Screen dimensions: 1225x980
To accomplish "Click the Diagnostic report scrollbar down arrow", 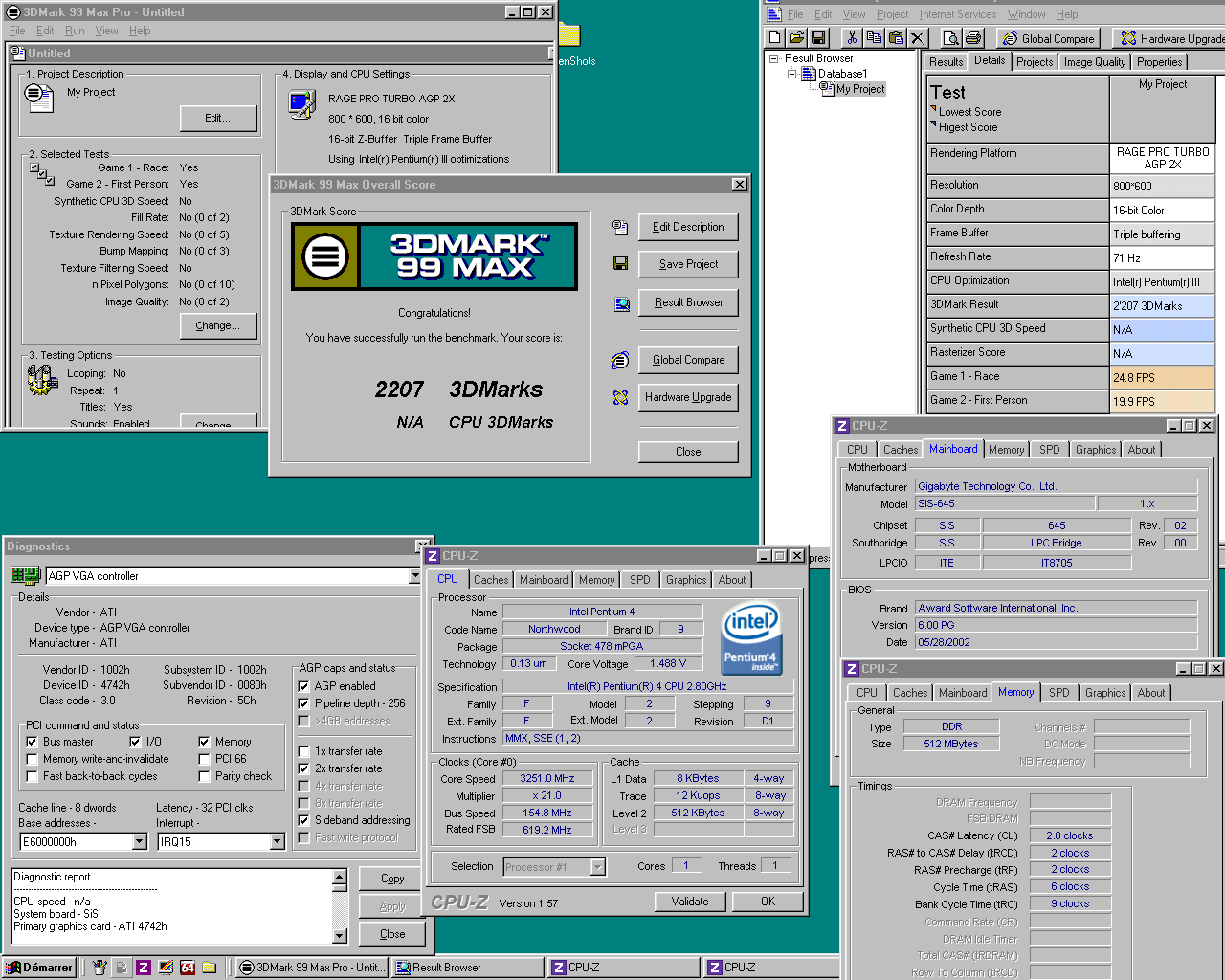I will 340,935.
